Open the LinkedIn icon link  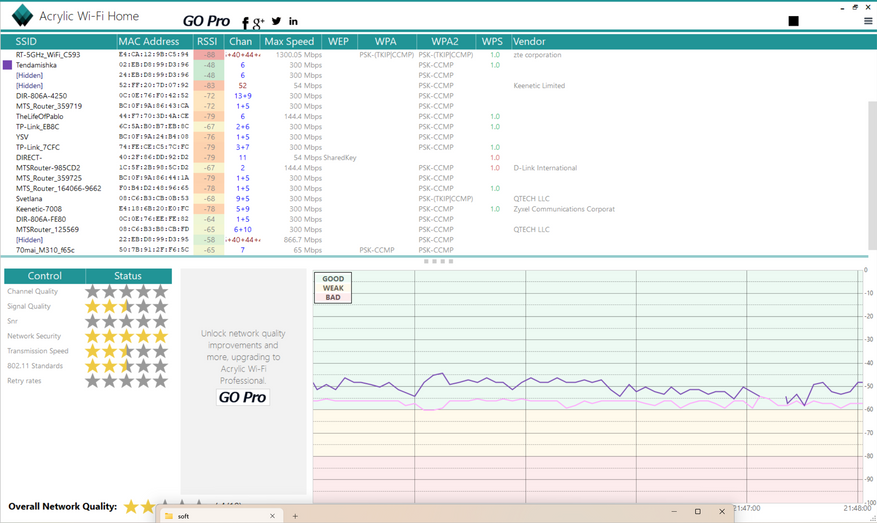(293, 21)
